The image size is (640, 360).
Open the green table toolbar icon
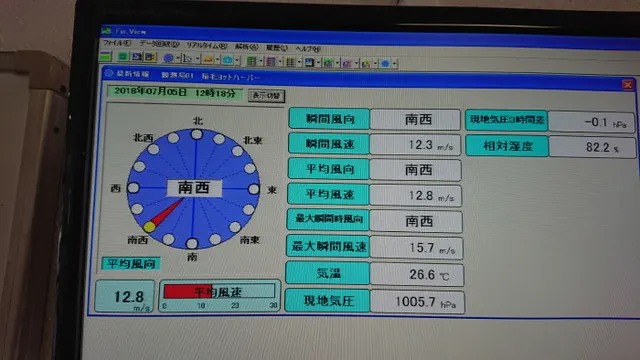click(251, 61)
